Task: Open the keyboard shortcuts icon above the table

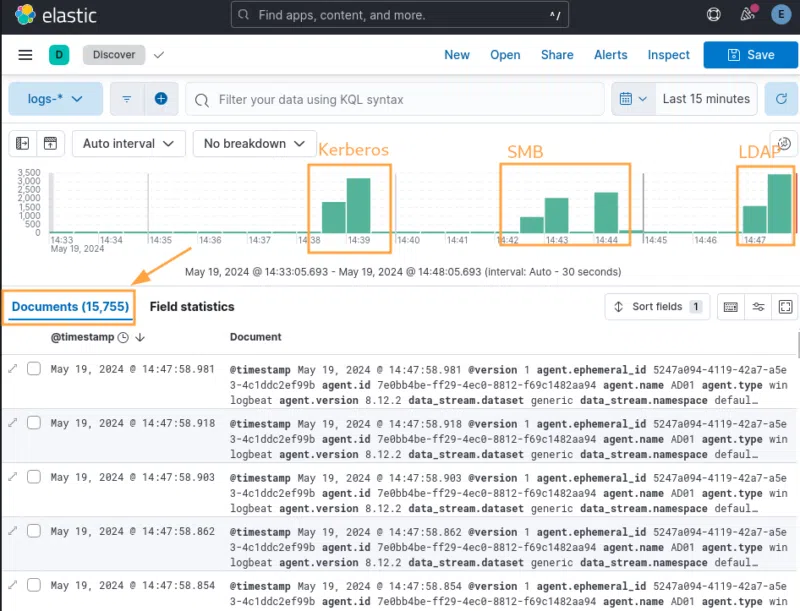Action: click(x=732, y=307)
